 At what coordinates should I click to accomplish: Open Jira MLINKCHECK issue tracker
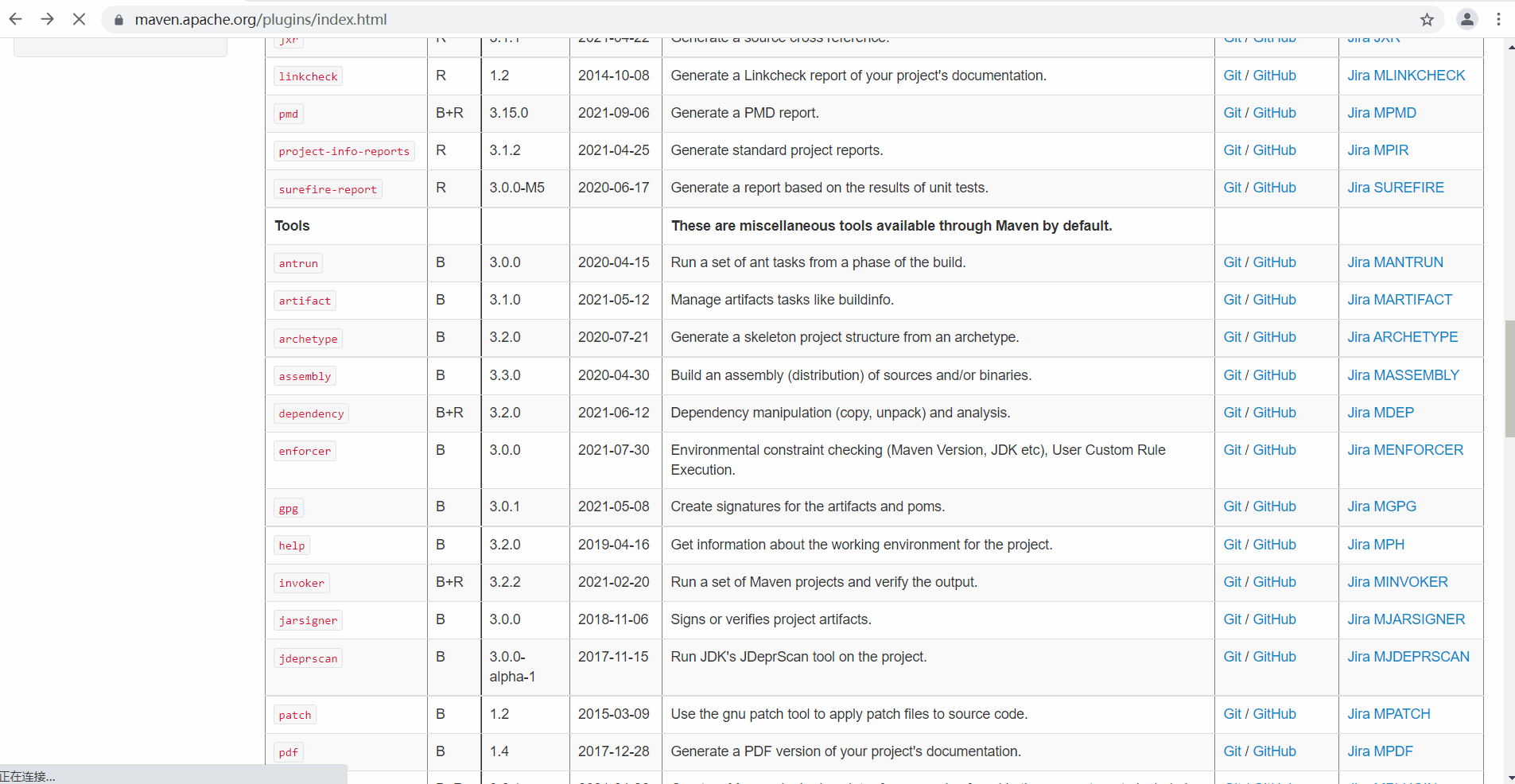coord(1406,76)
